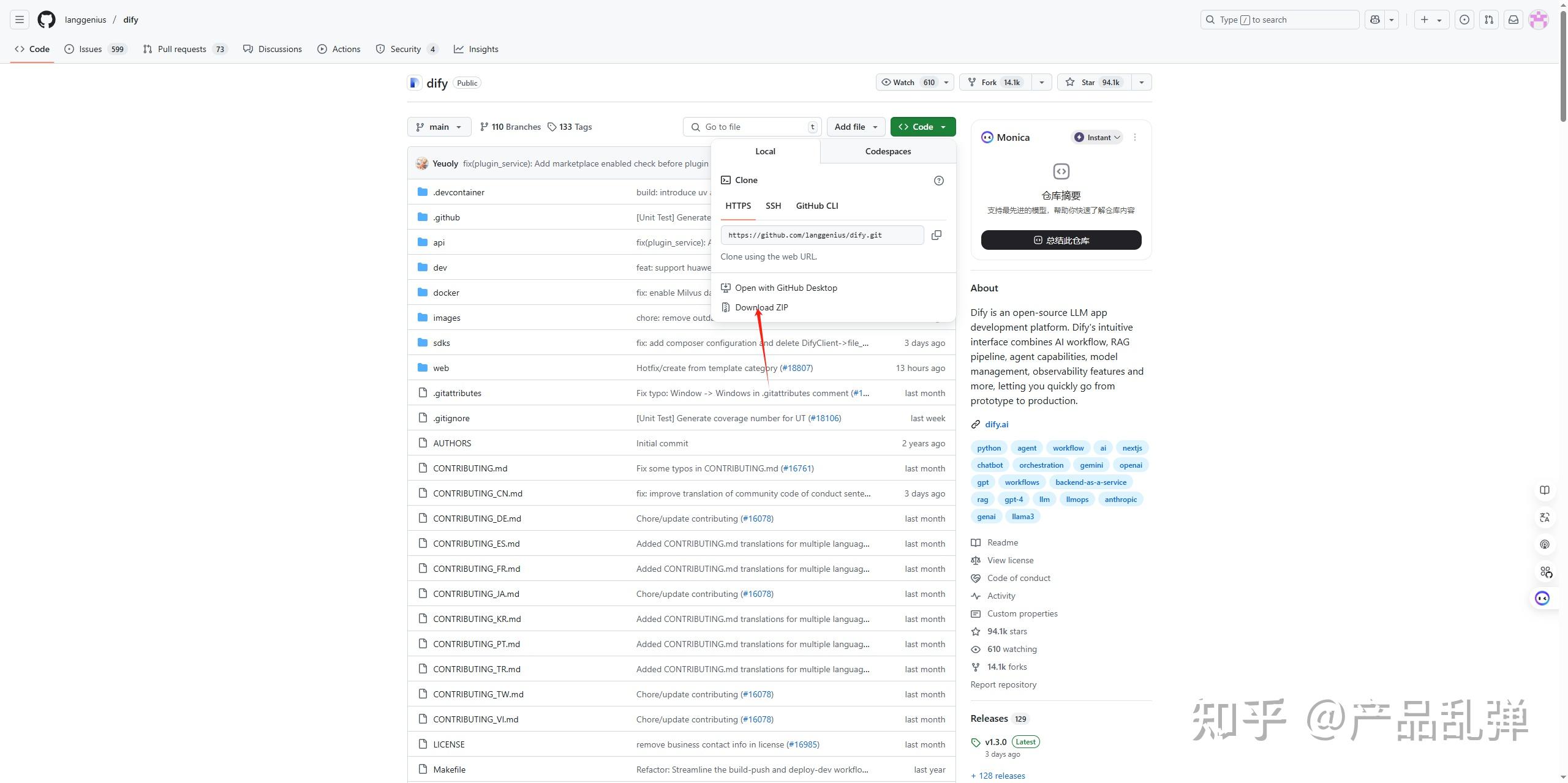Viewport: 1568px width, 783px height.
Task: Open the Copilot icon in top bar
Action: point(1375,20)
